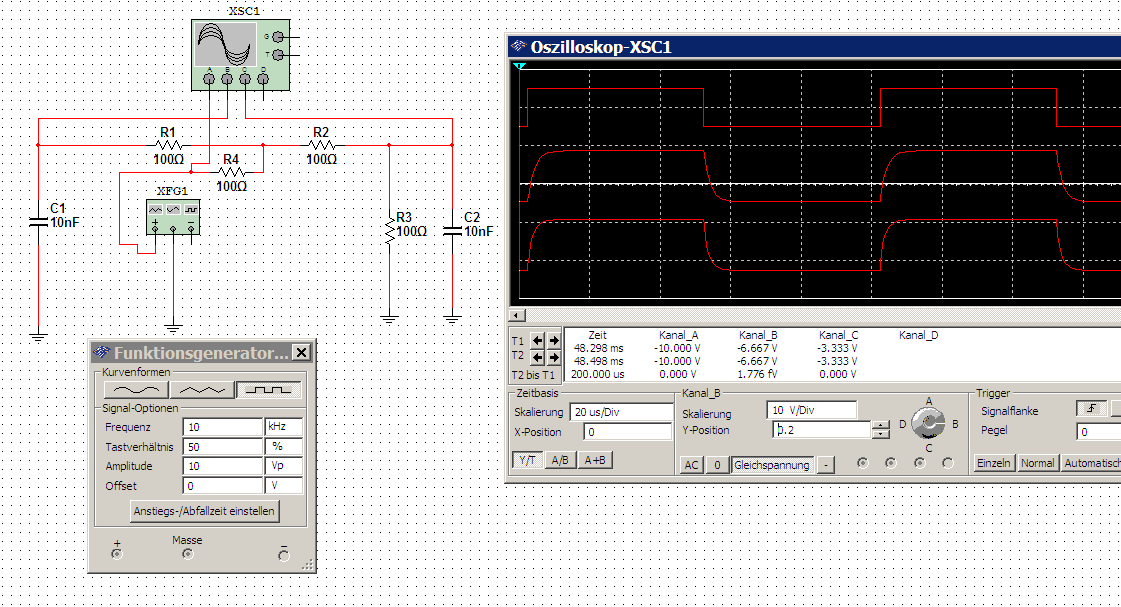
Task: Toggle the A/B display mode button
Action: tap(560, 460)
